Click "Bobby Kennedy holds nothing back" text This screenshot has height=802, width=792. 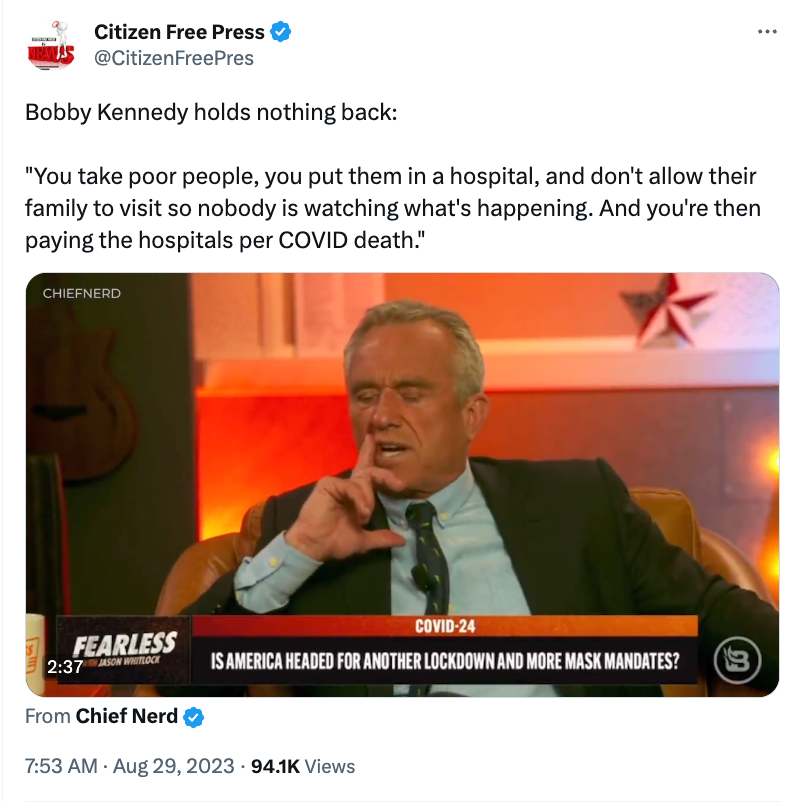click(x=211, y=113)
